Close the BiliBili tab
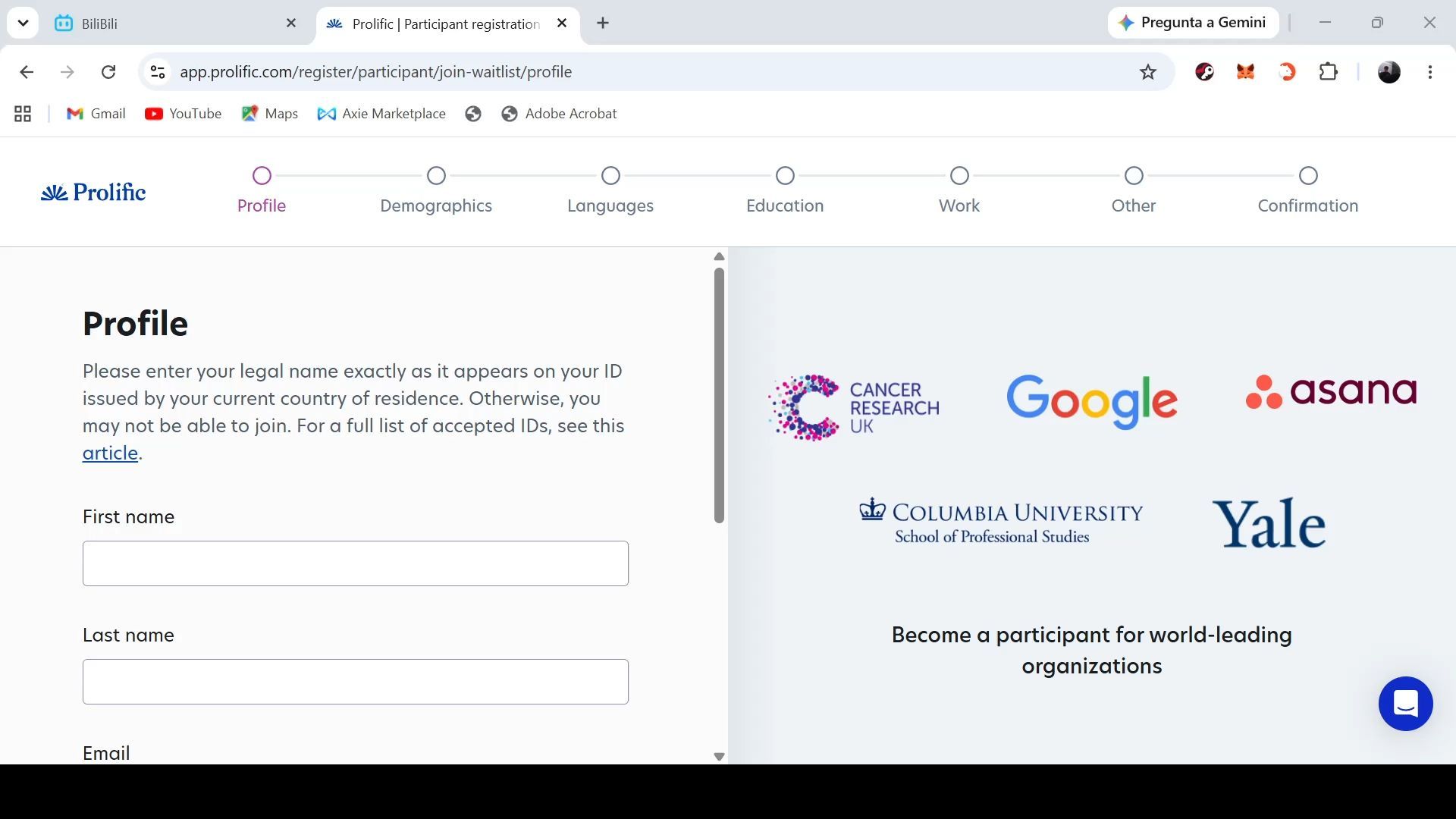This screenshot has height=819, width=1456. point(291,24)
